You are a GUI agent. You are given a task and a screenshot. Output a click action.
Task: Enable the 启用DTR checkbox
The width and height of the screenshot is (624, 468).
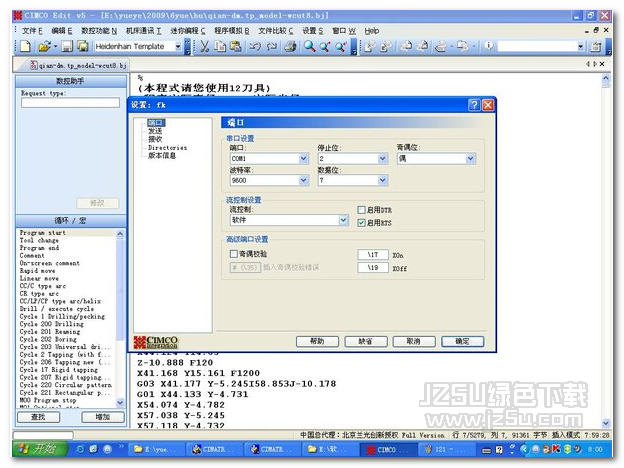[x=361, y=210]
